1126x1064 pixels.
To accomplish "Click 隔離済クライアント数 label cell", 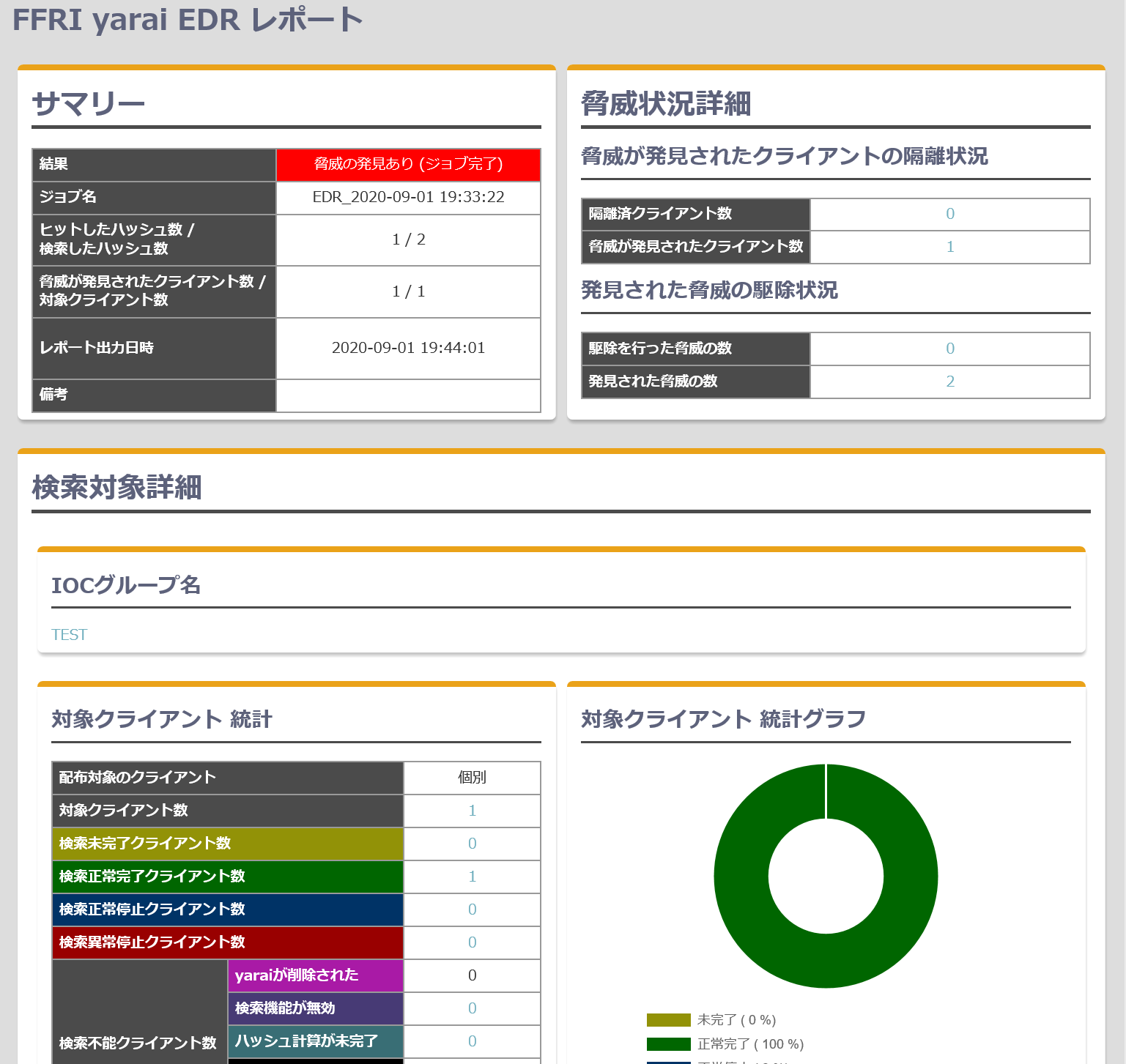I will click(x=696, y=214).
